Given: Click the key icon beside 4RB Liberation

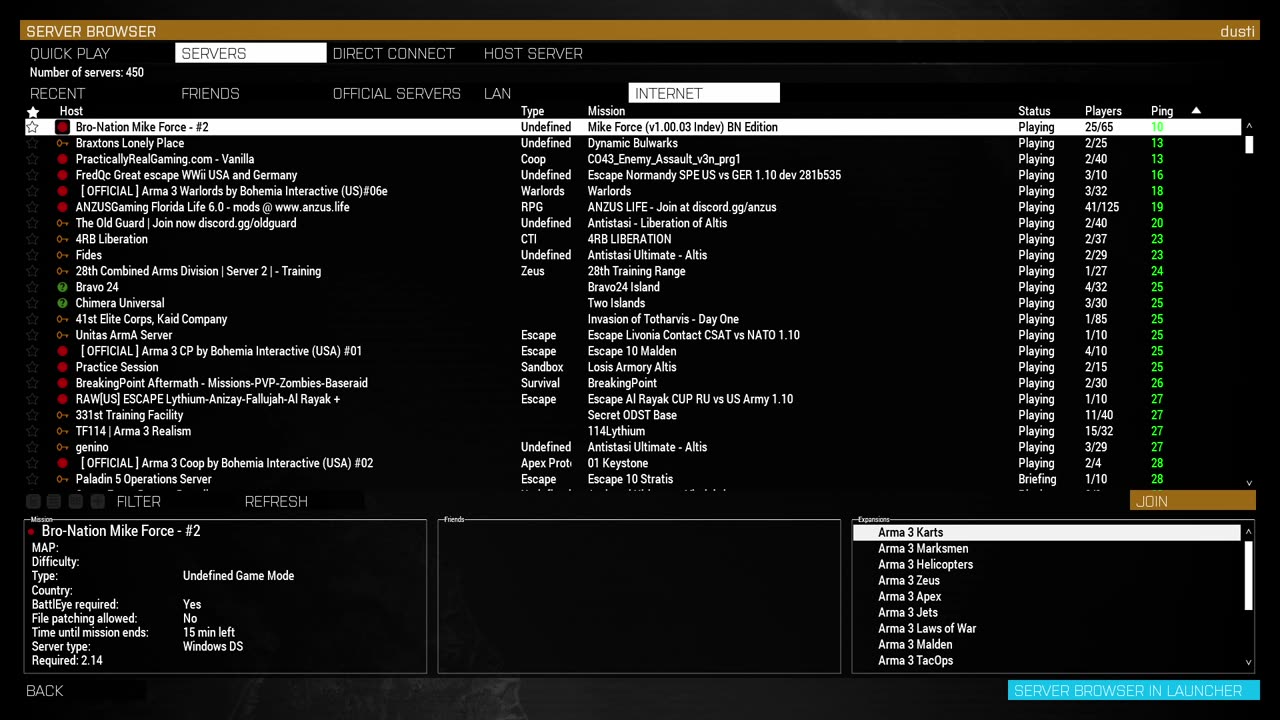Looking at the screenshot, I should tap(62, 239).
